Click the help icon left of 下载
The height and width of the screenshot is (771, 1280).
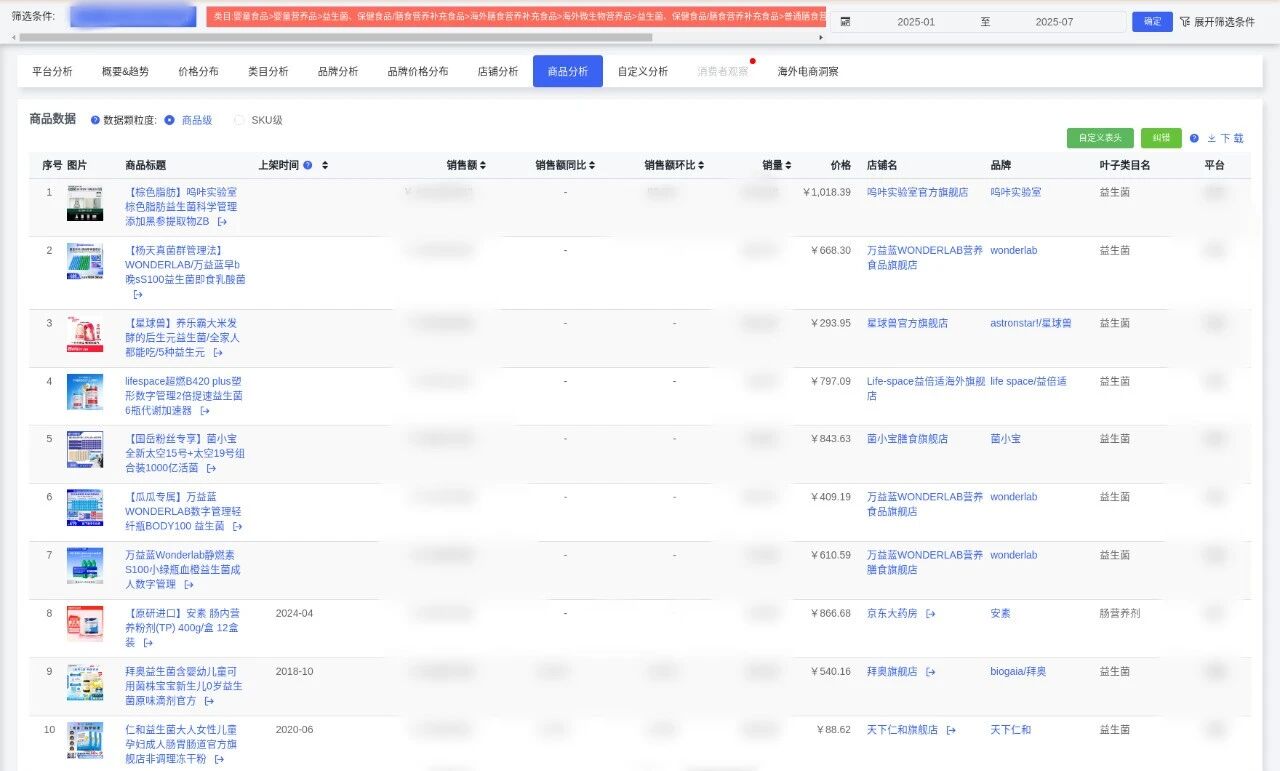(x=1194, y=139)
